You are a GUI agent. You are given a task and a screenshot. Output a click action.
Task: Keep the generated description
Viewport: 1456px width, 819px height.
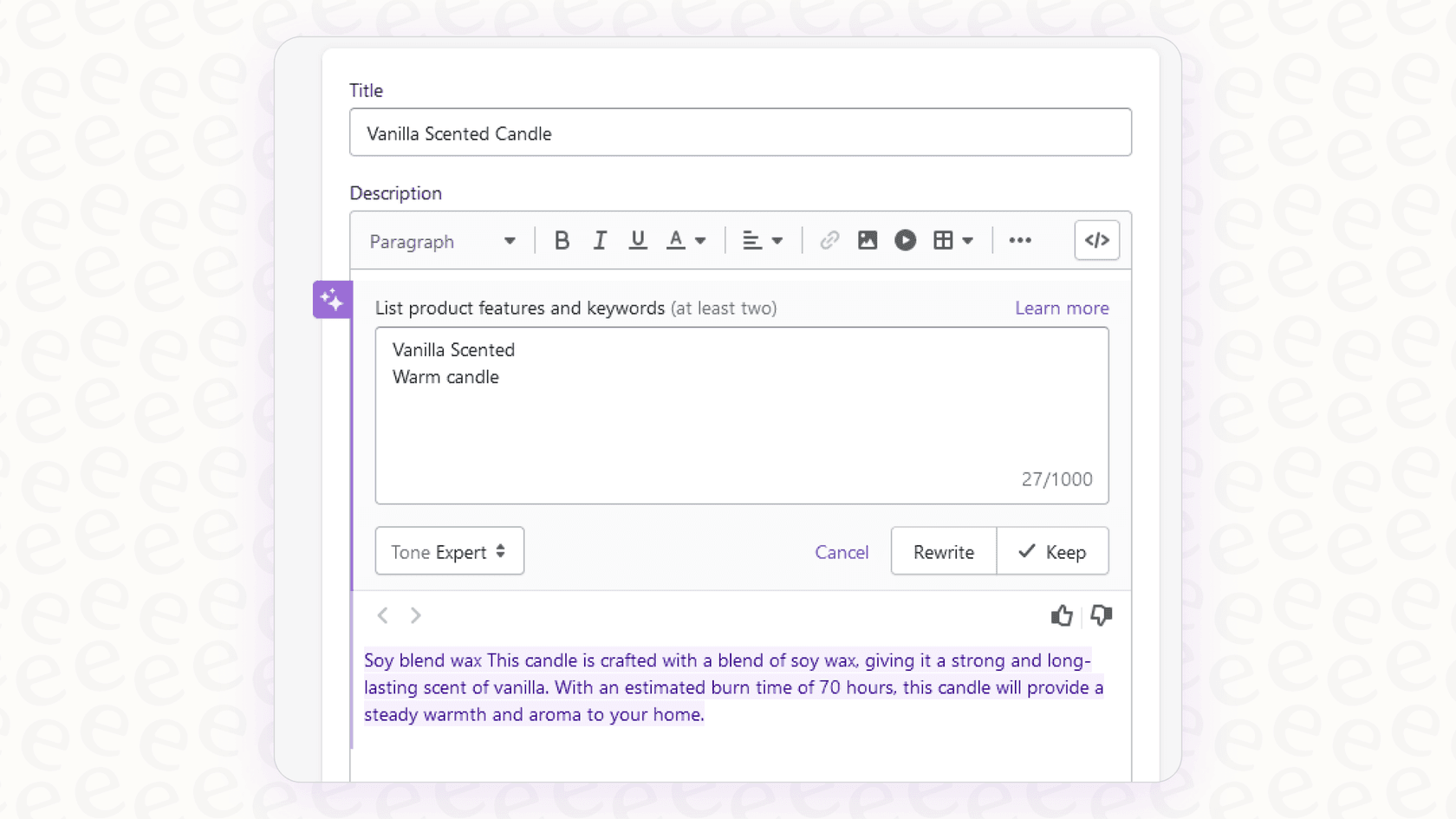pyautogui.click(x=1052, y=551)
